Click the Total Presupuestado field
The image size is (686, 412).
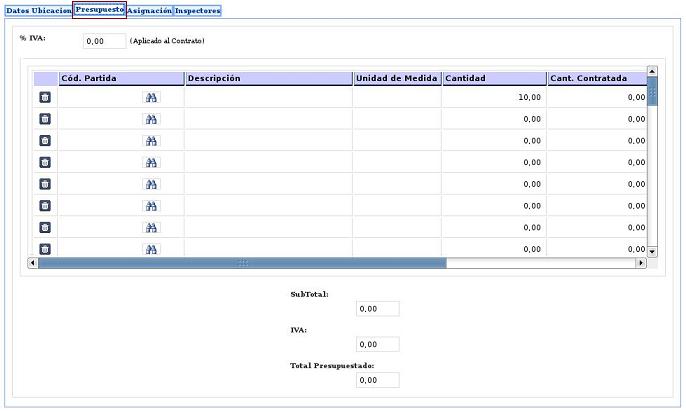(x=377, y=380)
